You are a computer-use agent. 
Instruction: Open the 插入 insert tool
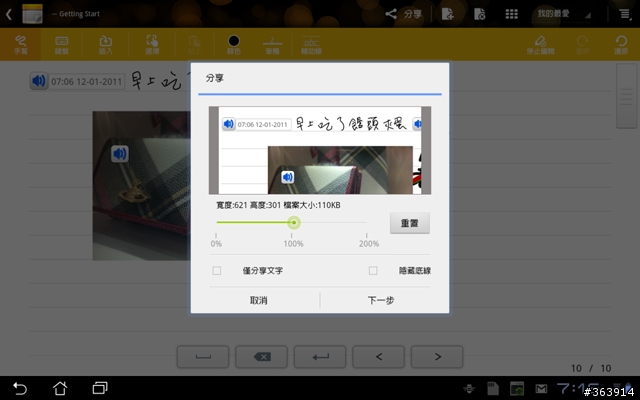click(x=106, y=44)
